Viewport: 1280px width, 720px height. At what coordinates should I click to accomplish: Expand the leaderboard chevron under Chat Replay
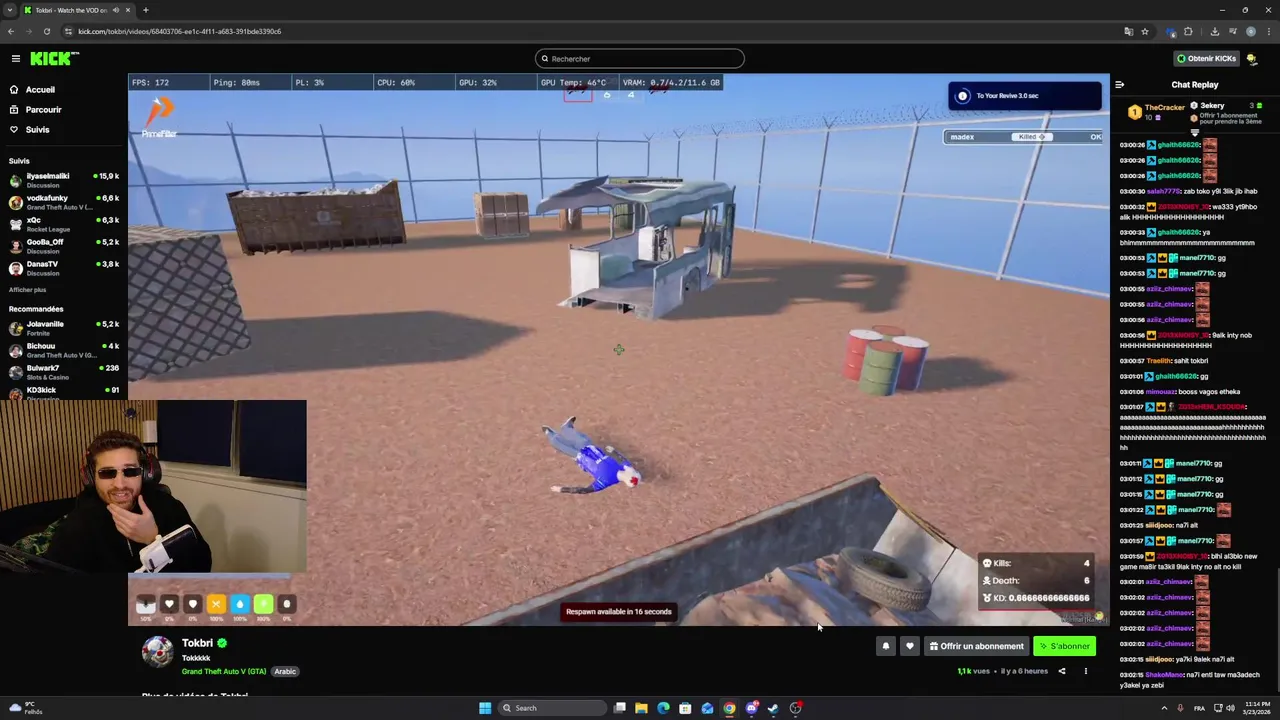1194,132
